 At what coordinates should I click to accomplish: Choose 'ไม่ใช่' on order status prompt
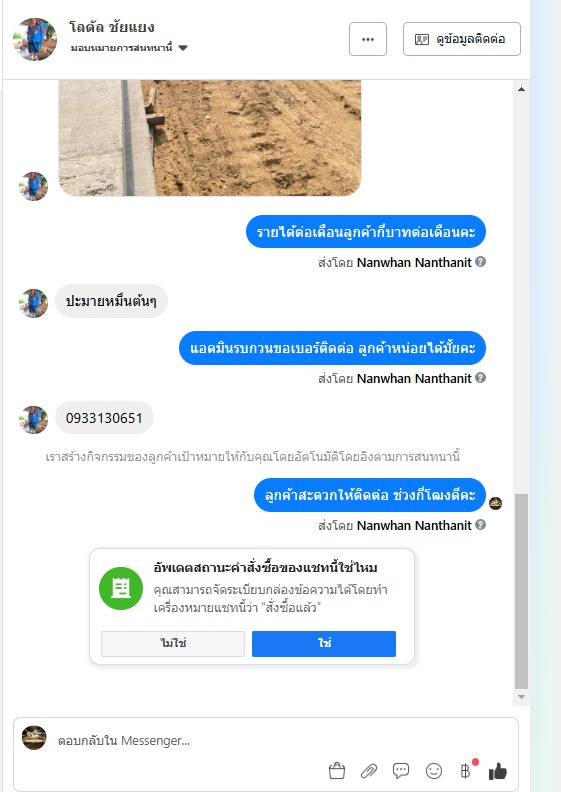click(173, 644)
